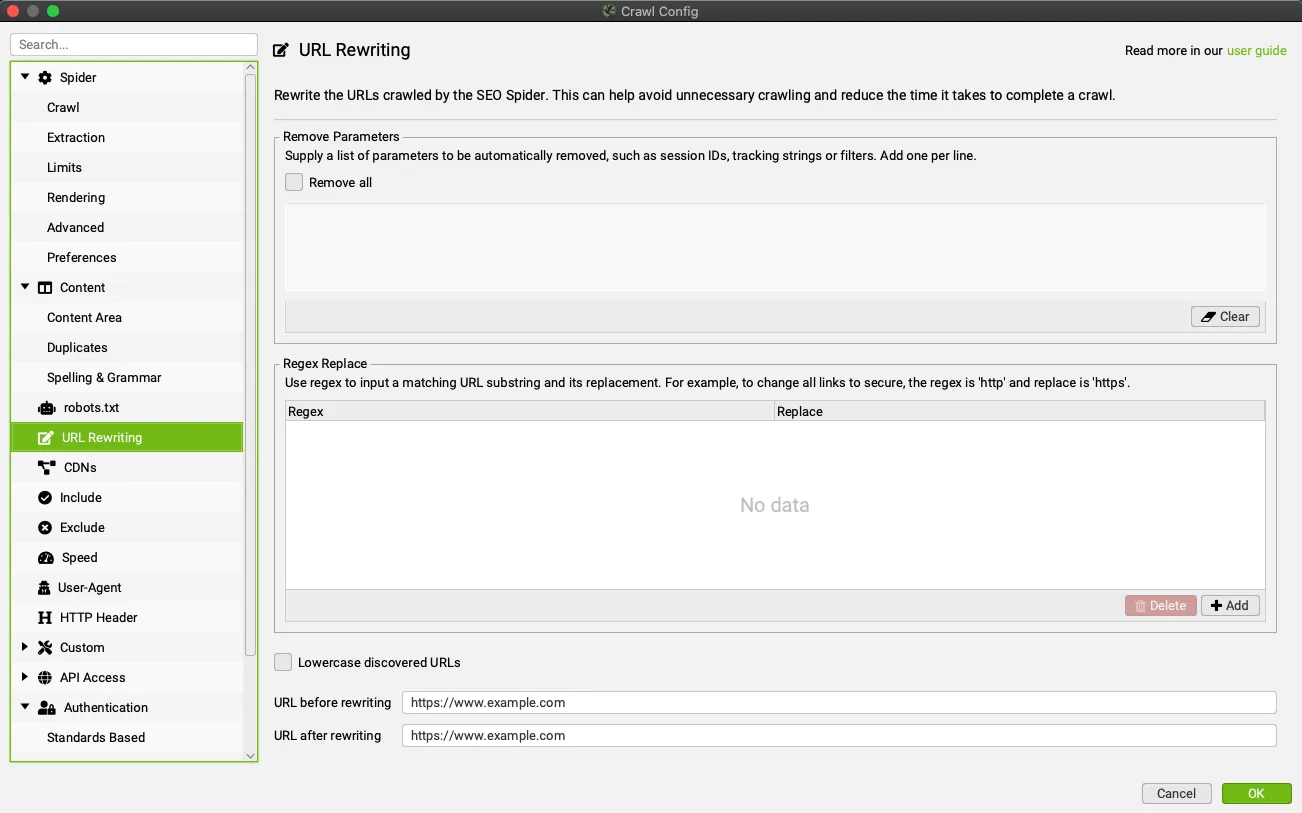
Task: Go to the Rendering settings page
Action: pos(76,198)
